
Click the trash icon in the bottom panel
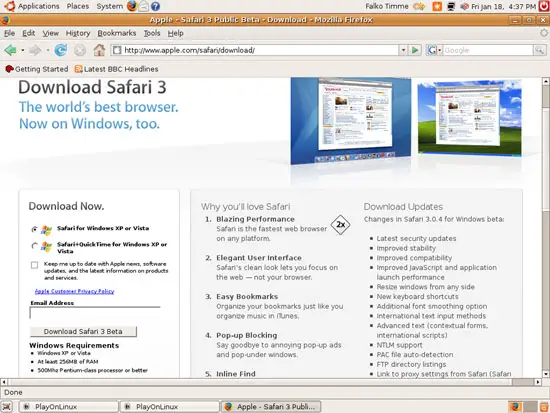click(545, 407)
